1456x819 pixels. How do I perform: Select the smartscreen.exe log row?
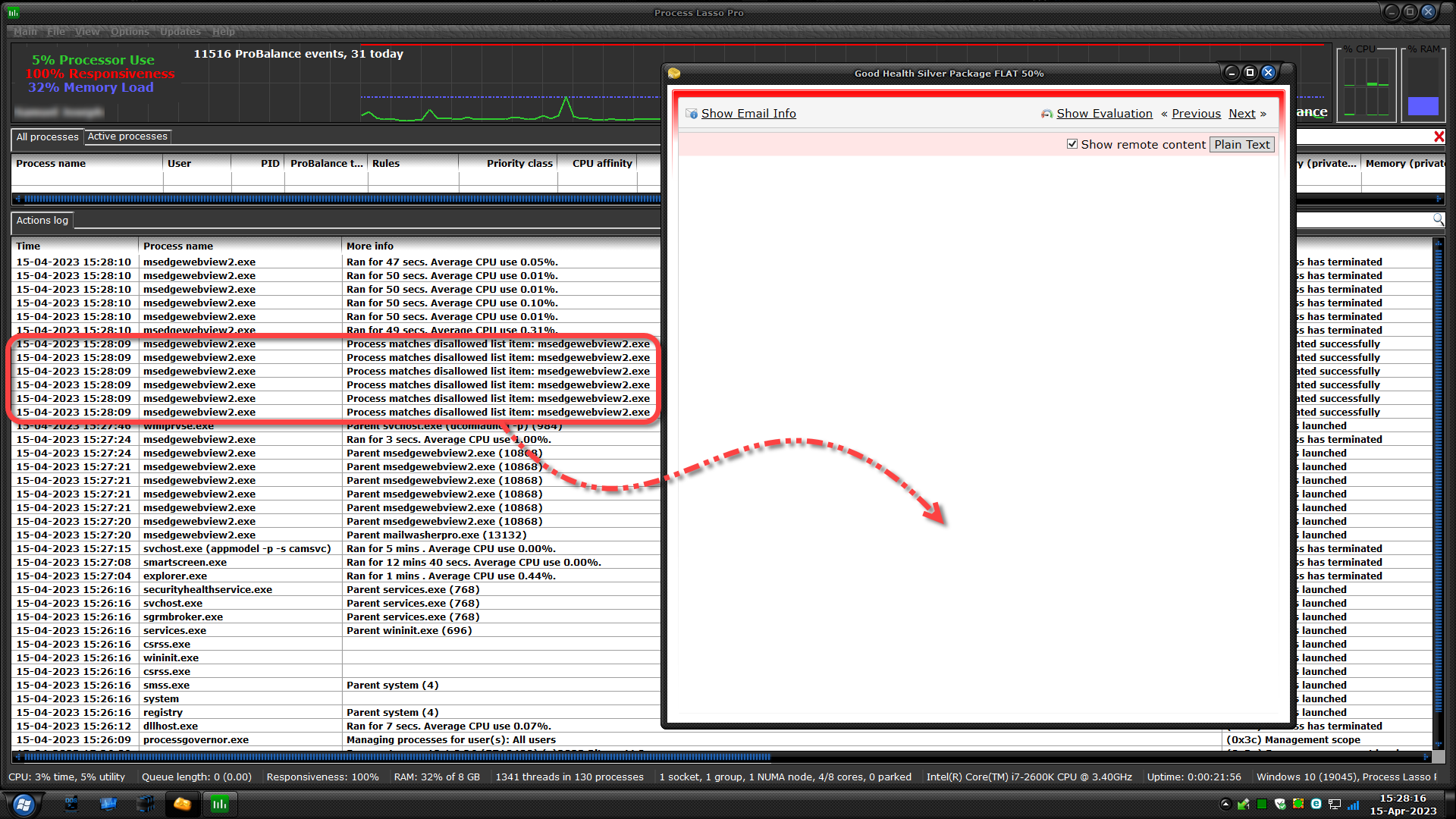pos(336,562)
